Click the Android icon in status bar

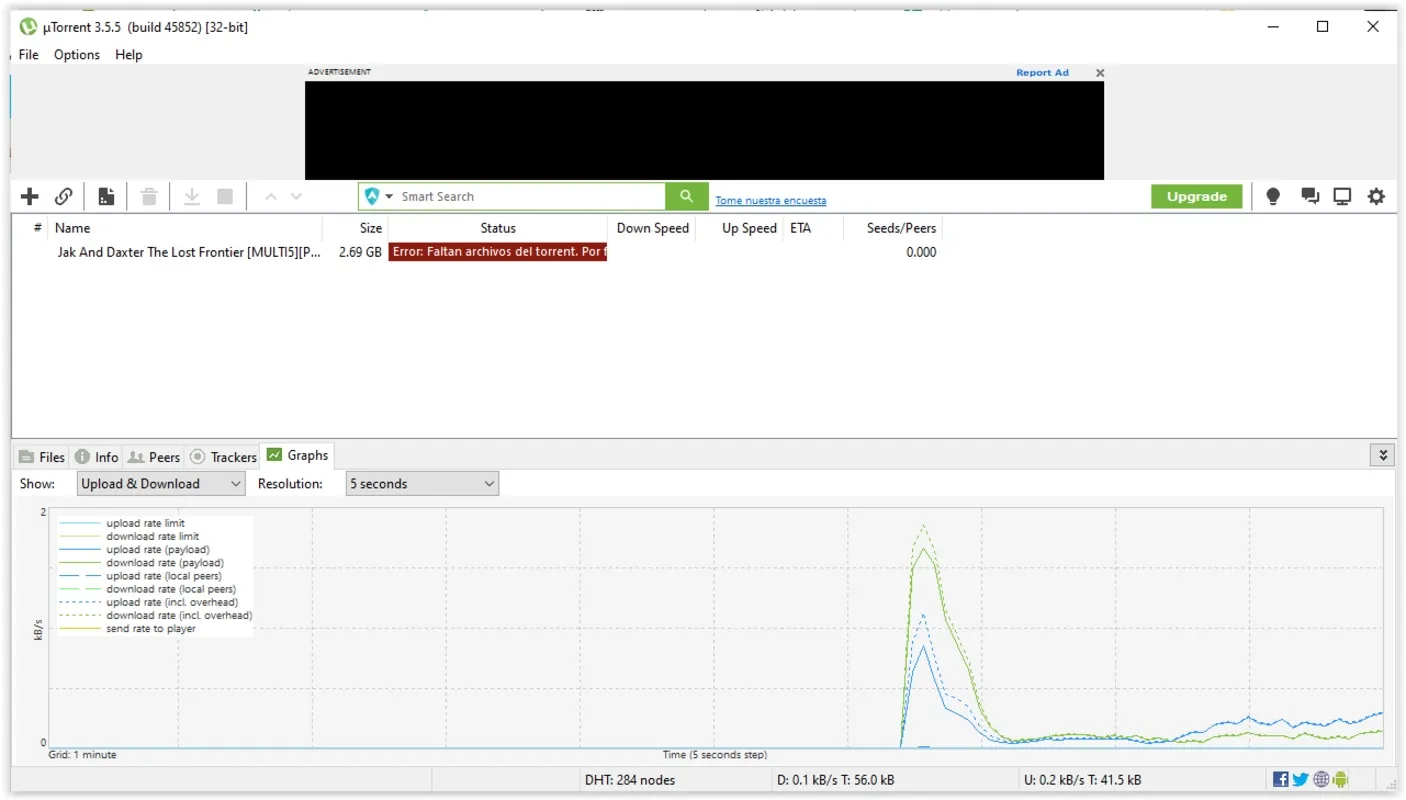[1341, 780]
